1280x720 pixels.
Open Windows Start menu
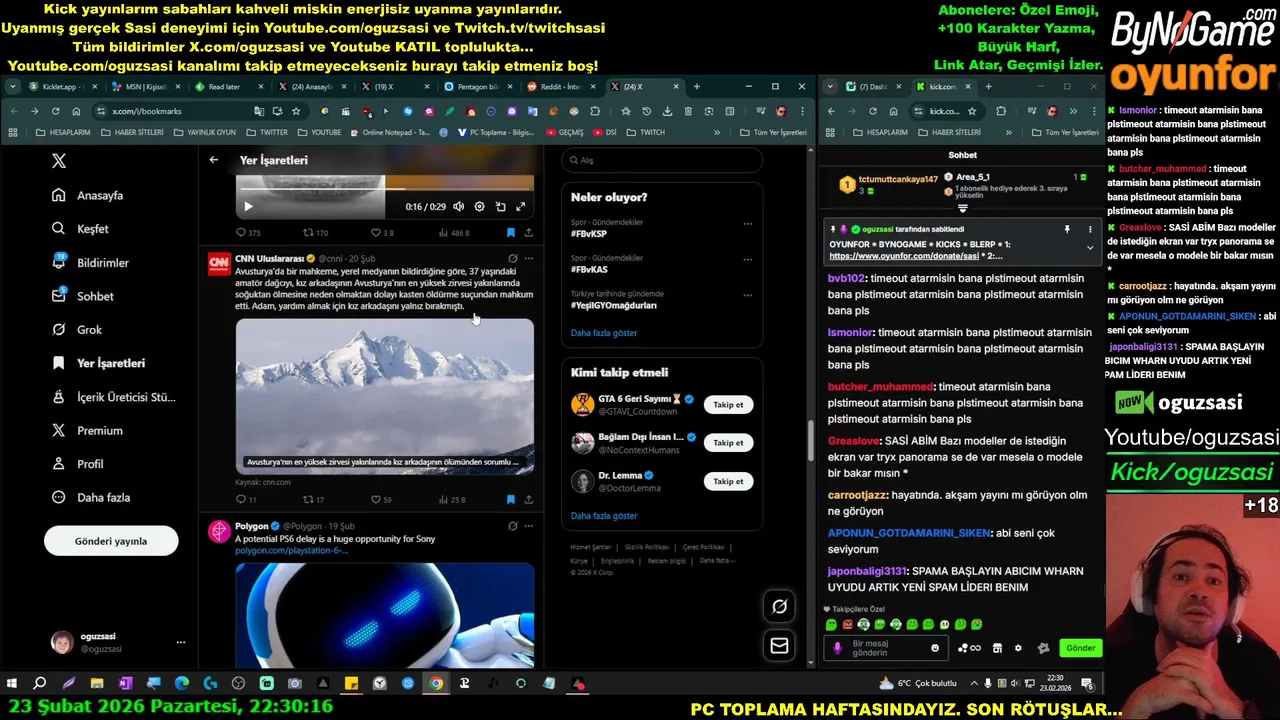(x=12, y=684)
